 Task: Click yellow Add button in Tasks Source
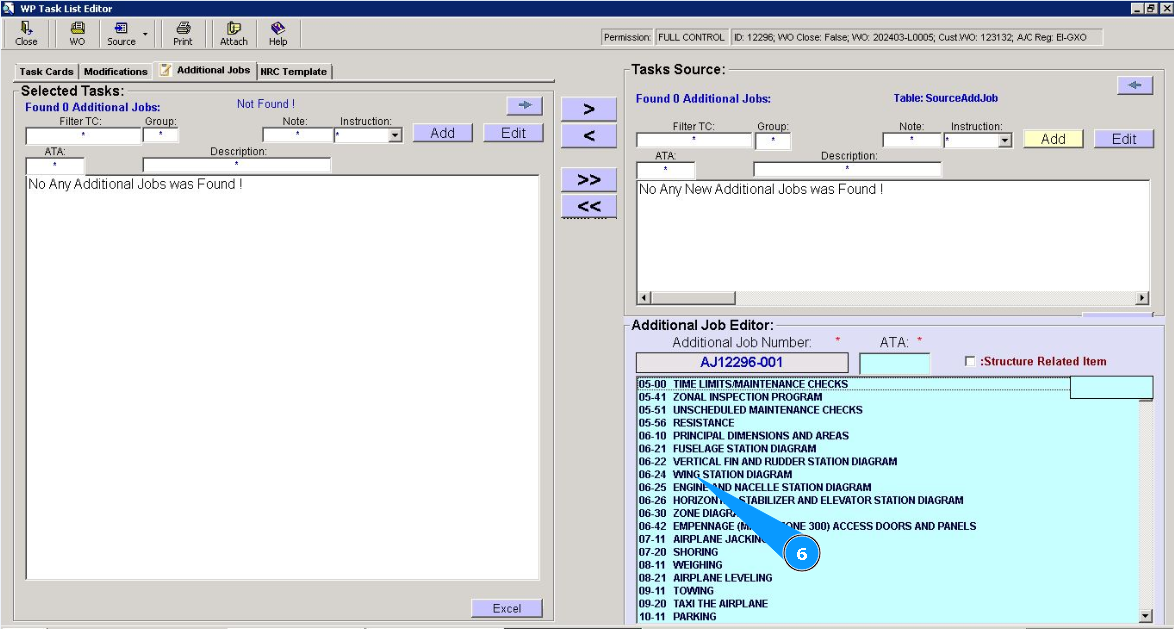coord(1053,139)
